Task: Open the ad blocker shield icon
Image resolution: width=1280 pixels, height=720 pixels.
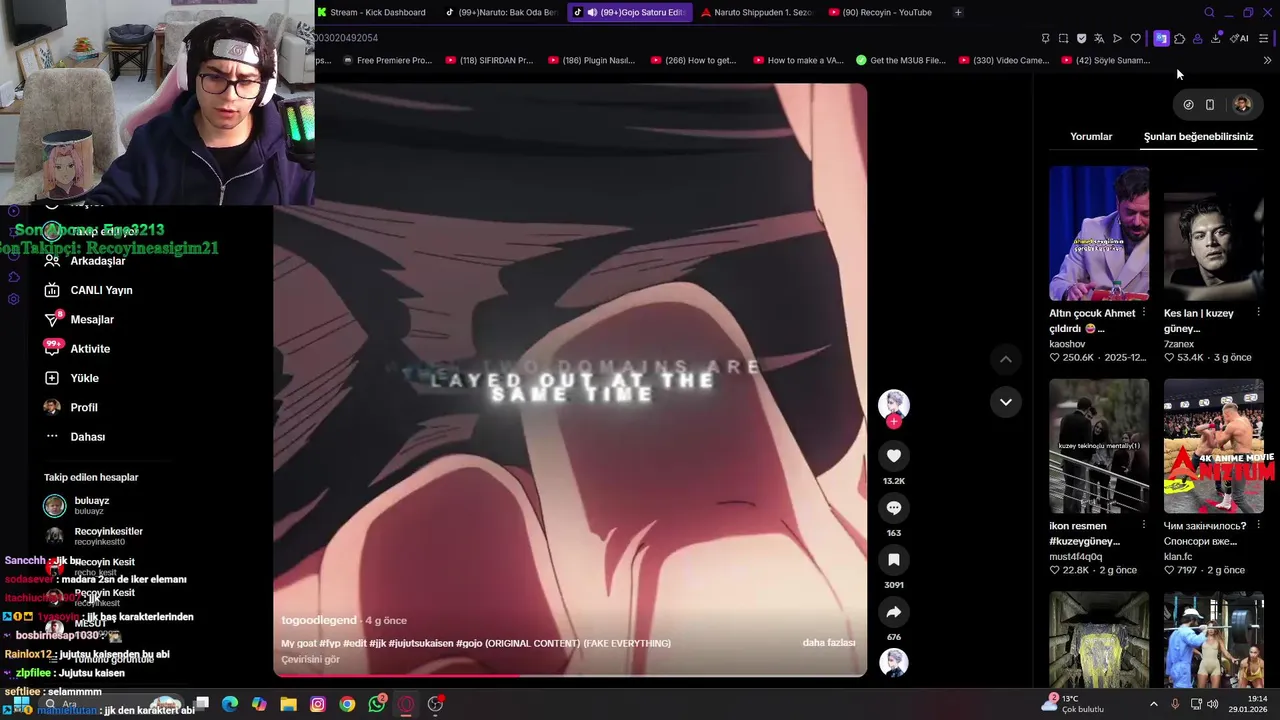Action: (1082, 39)
